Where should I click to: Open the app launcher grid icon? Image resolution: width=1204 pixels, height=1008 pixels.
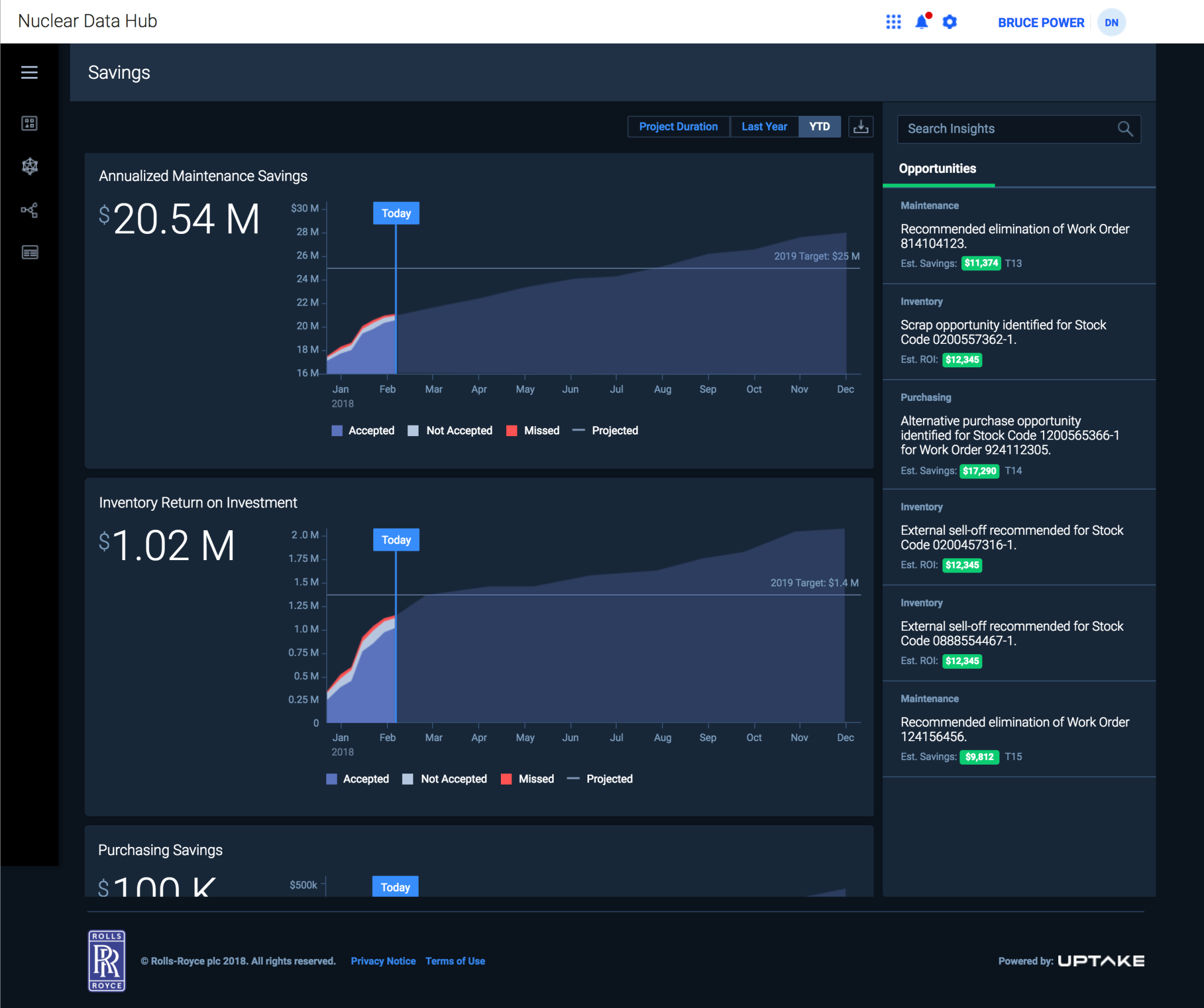click(x=894, y=22)
